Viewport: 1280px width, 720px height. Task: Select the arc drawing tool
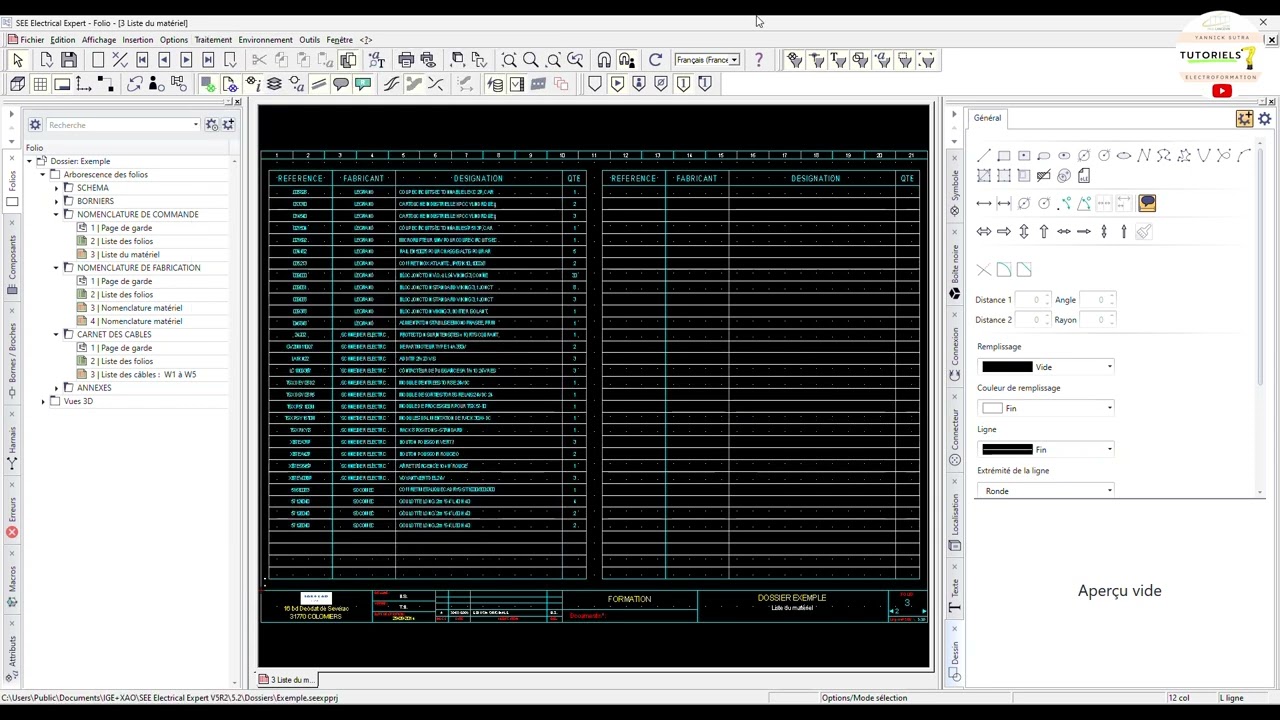tap(1244, 155)
